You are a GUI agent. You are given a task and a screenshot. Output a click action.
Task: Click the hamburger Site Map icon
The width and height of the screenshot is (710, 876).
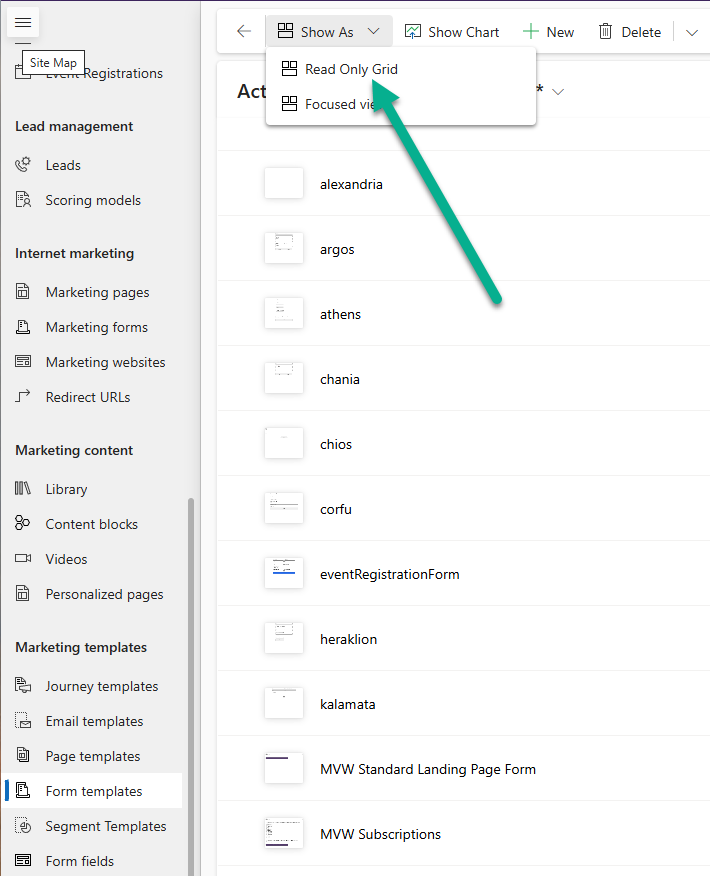pos(24,22)
